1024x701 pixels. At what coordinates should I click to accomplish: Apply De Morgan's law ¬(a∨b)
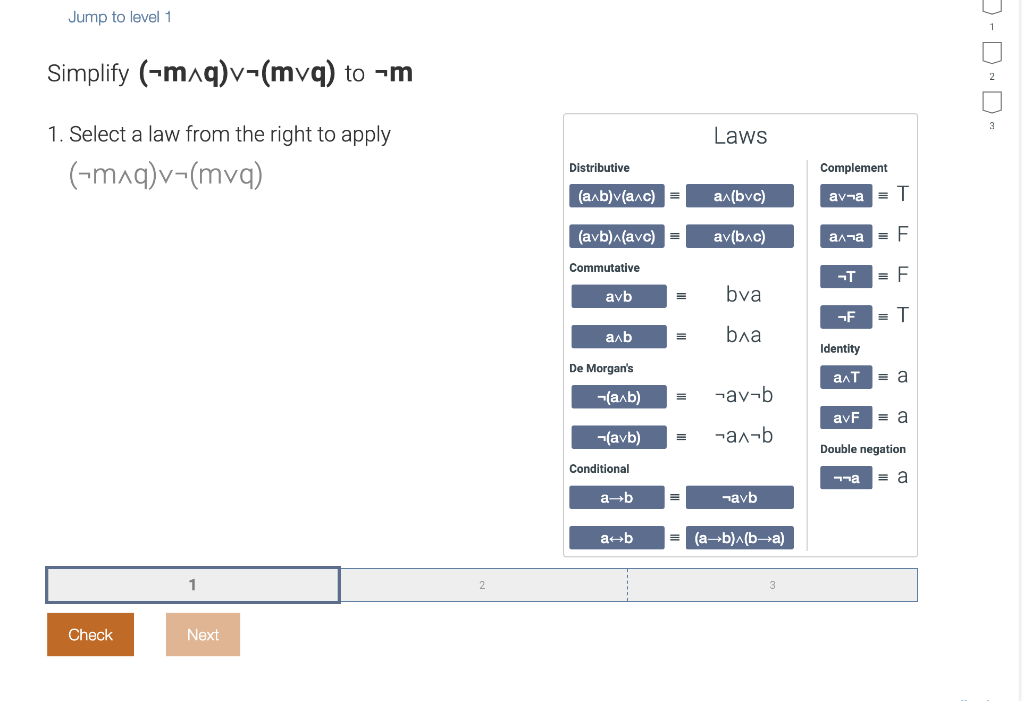coord(618,436)
